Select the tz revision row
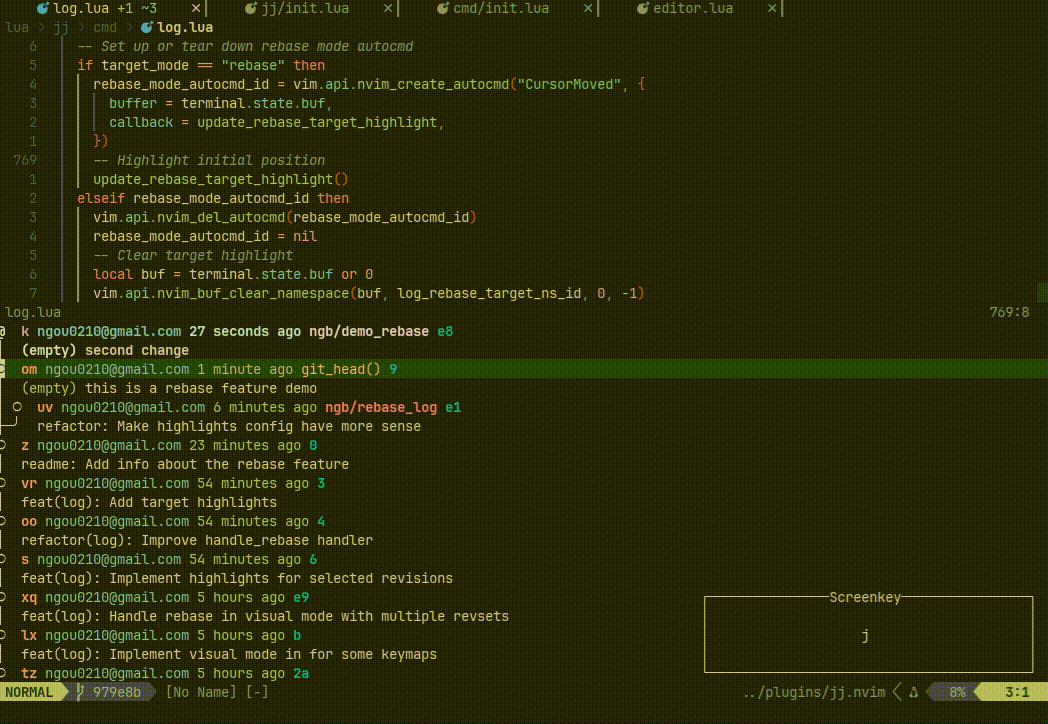The height and width of the screenshot is (724, 1048). click(165, 674)
